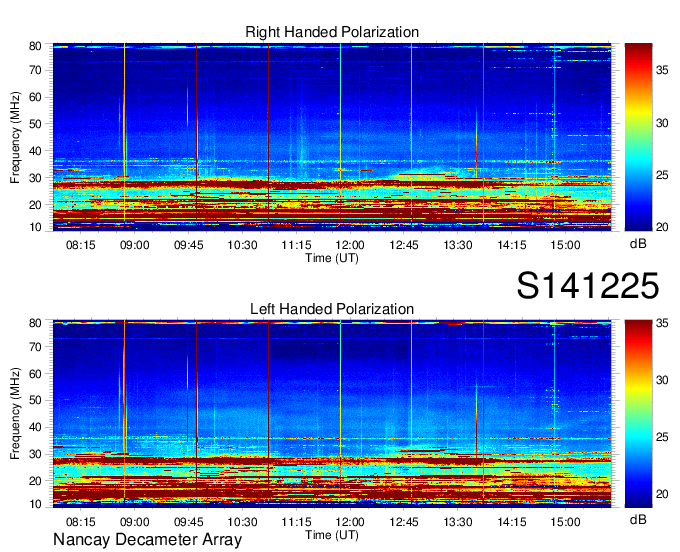Click the Right Handed Polarization spectrogram
Screen dimensions: 680x552
332,137
